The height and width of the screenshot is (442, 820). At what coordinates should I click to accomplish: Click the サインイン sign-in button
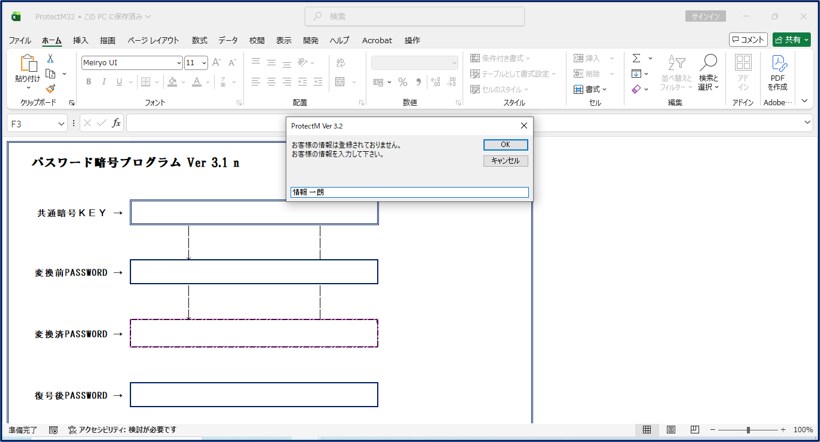click(705, 17)
